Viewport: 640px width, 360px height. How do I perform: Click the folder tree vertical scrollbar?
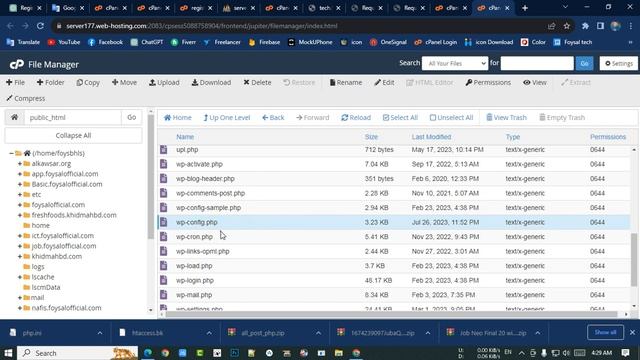pyautogui.click(x=151, y=178)
